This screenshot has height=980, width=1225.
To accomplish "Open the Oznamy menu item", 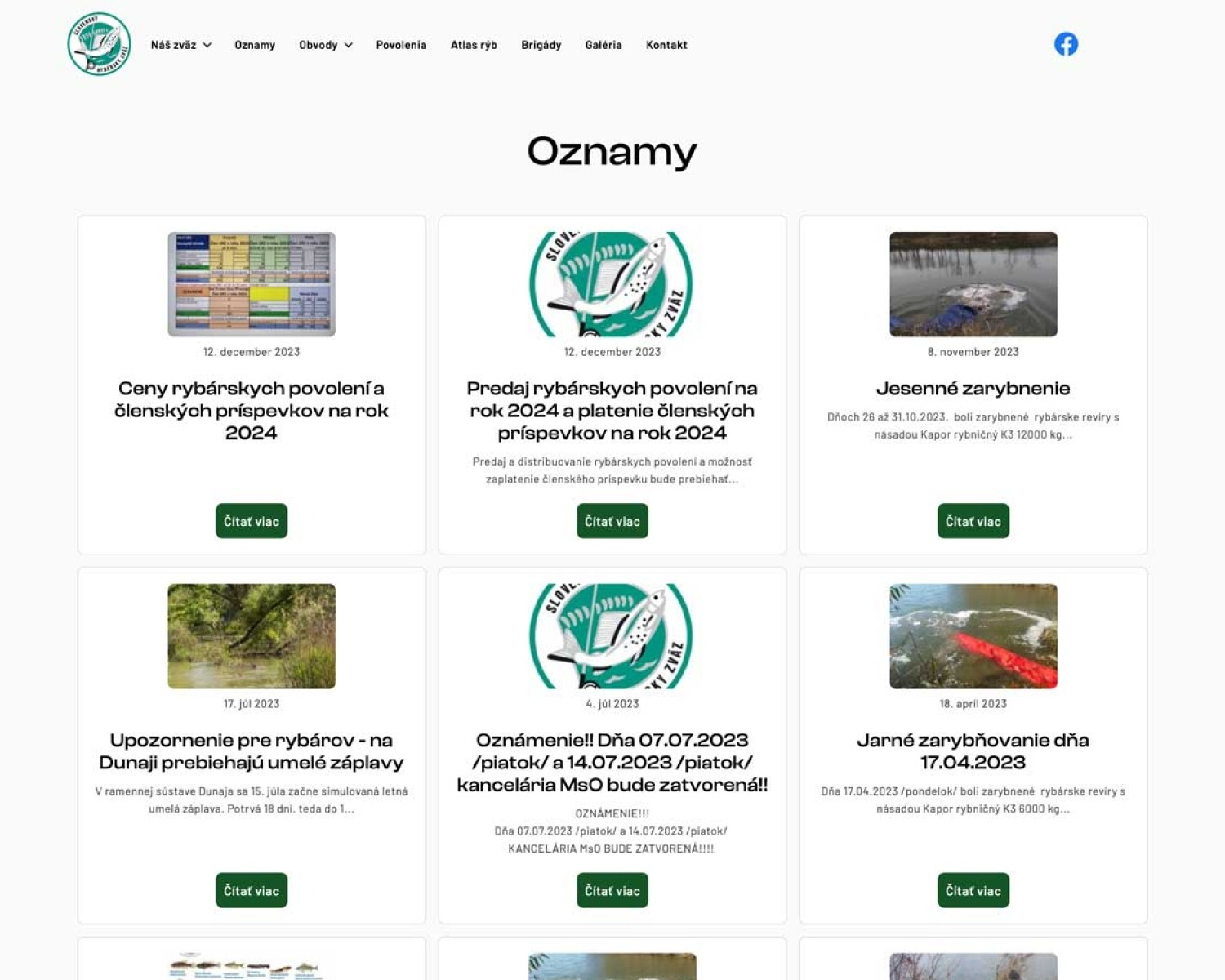I will tap(255, 45).
